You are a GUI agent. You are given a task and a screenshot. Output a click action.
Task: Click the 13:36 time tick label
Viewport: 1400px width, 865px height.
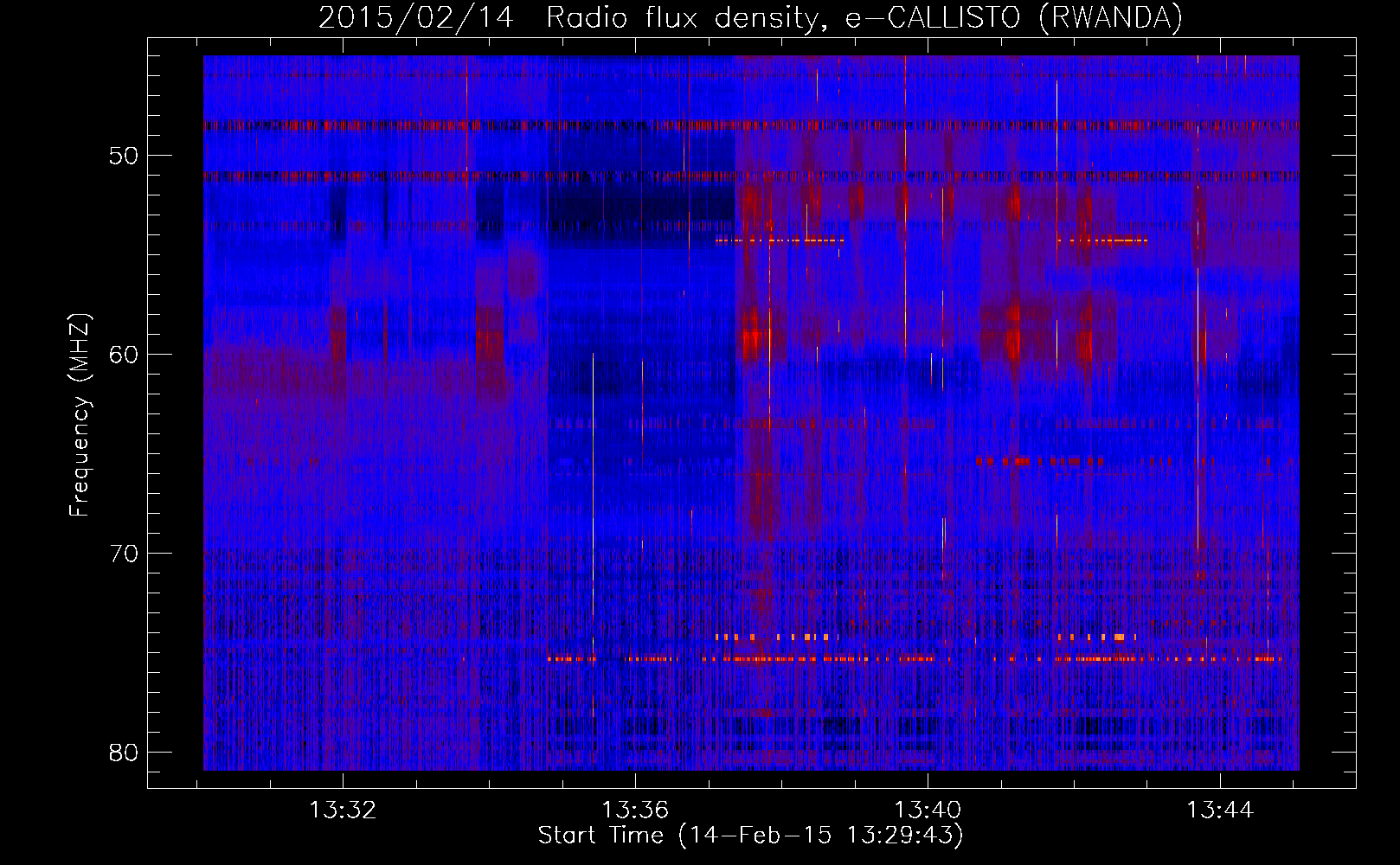pyautogui.click(x=635, y=811)
